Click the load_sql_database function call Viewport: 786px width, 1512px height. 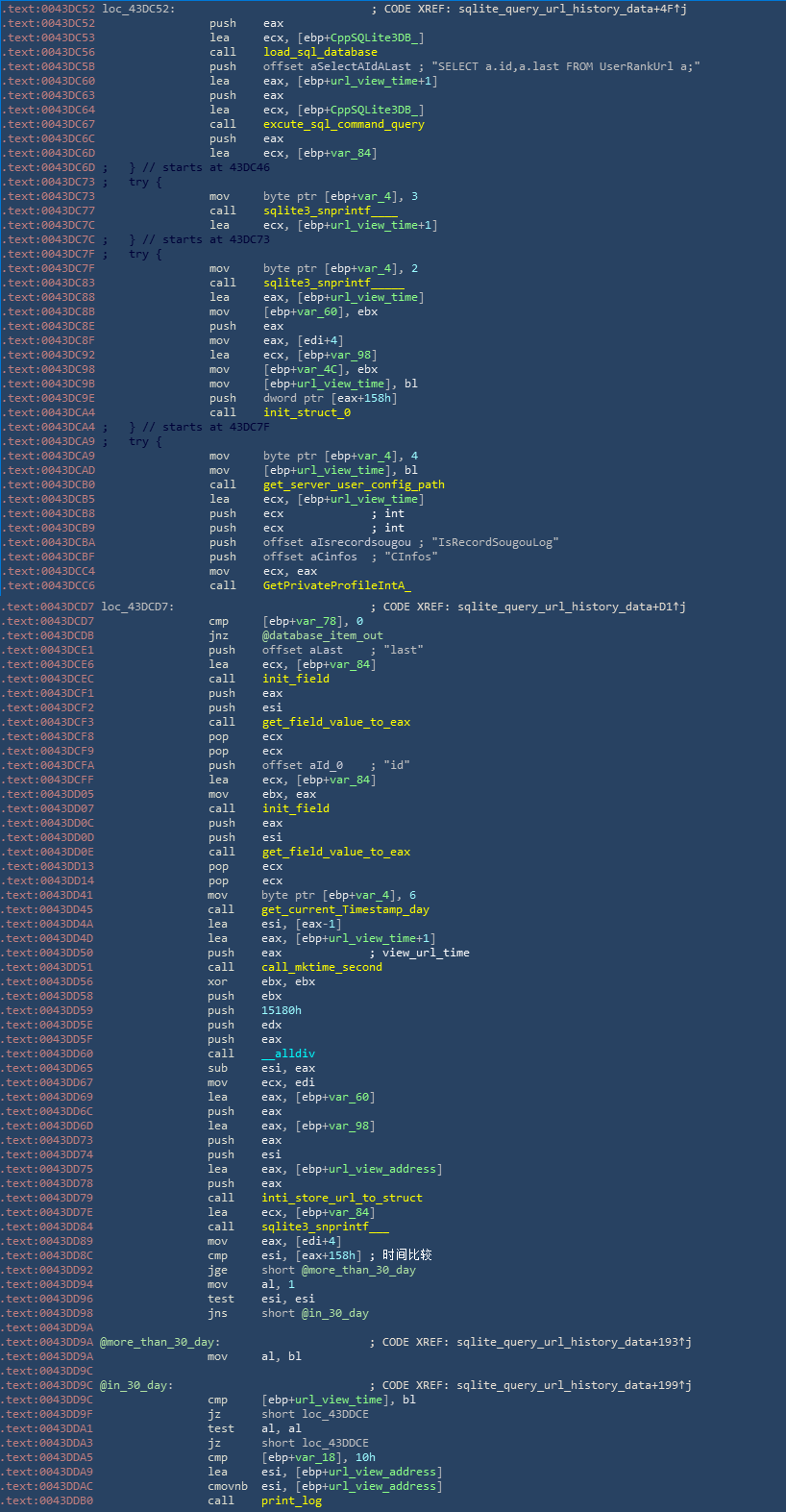pos(320,52)
